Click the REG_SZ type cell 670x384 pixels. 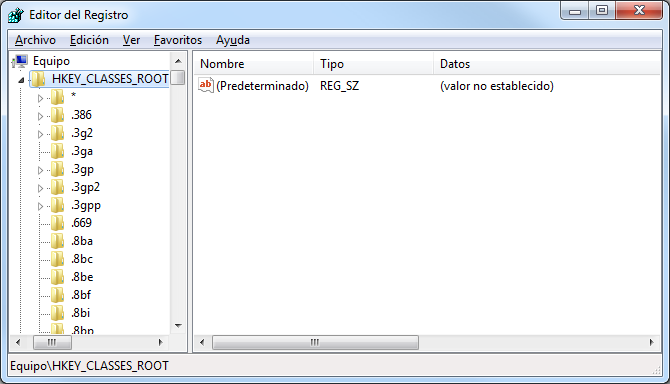pyautogui.click(x=340, y=86)
